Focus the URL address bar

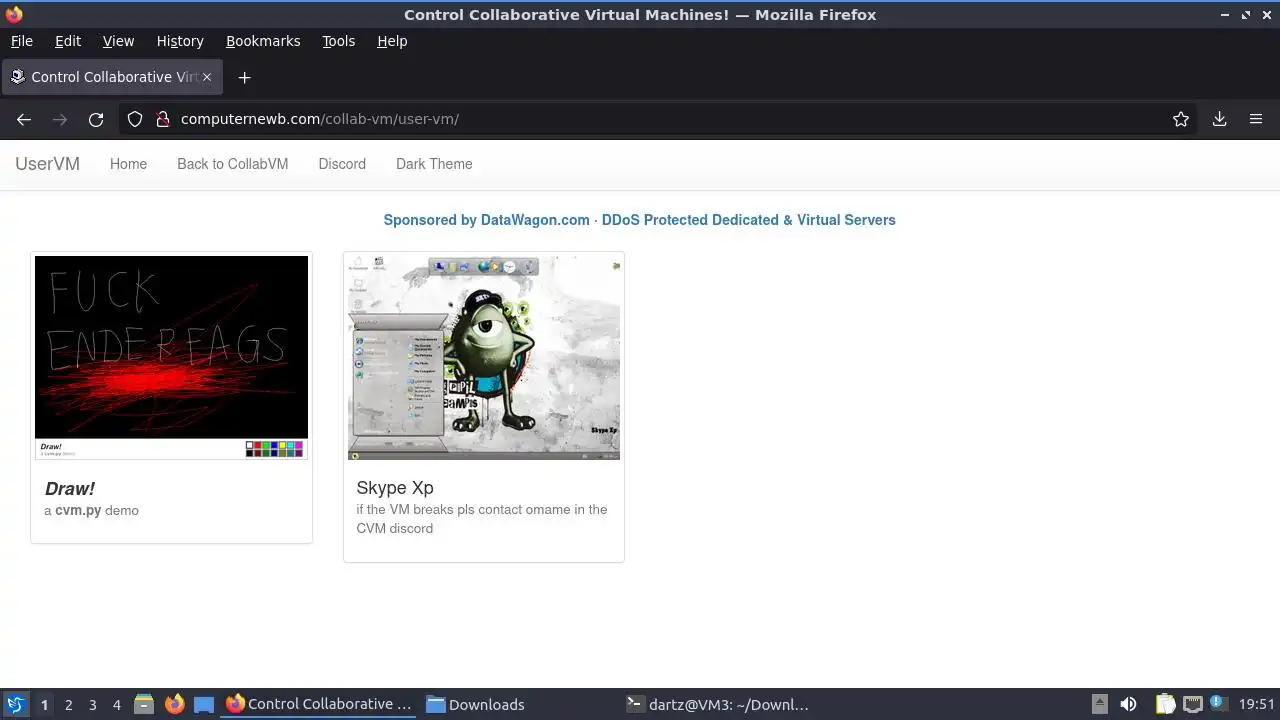click(660, 119)
